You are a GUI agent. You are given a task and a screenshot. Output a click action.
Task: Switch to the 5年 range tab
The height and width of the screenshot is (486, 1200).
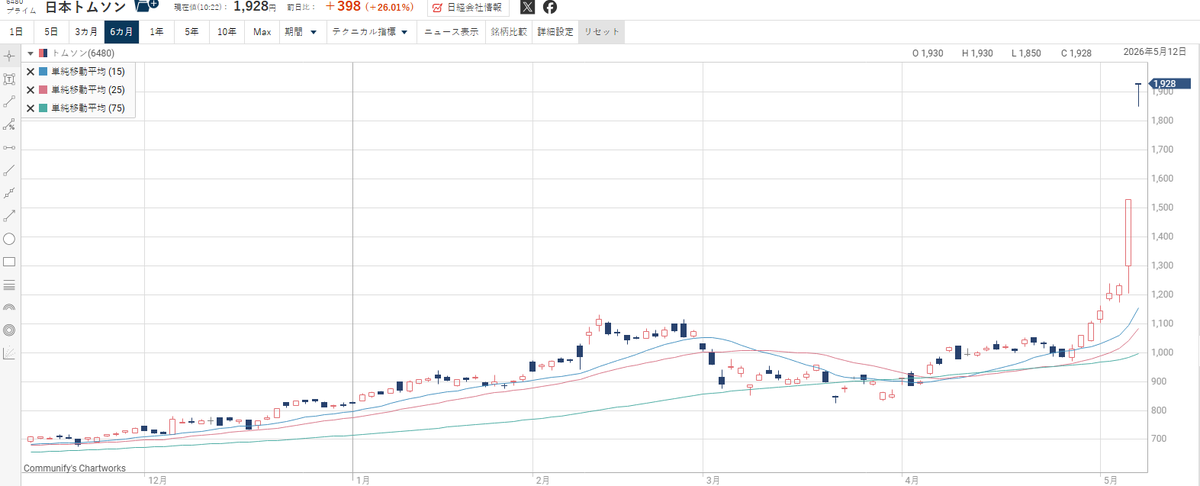point(192,32)
